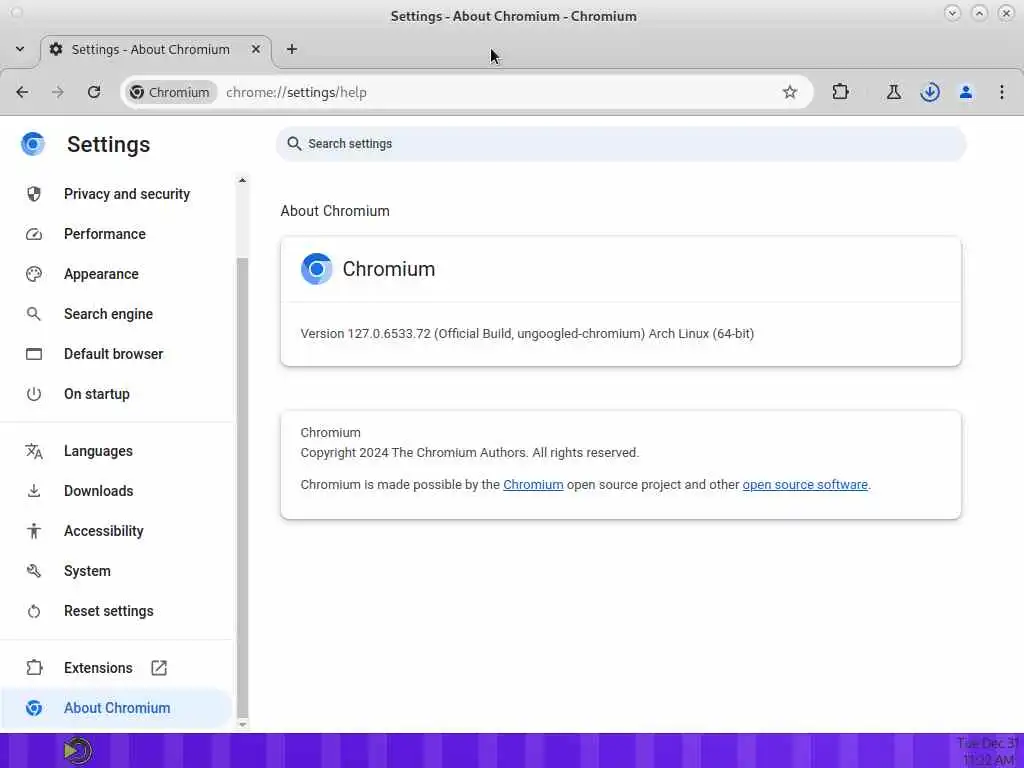
Task: Click the Chromium logo in About card
Action: (317, 269)
